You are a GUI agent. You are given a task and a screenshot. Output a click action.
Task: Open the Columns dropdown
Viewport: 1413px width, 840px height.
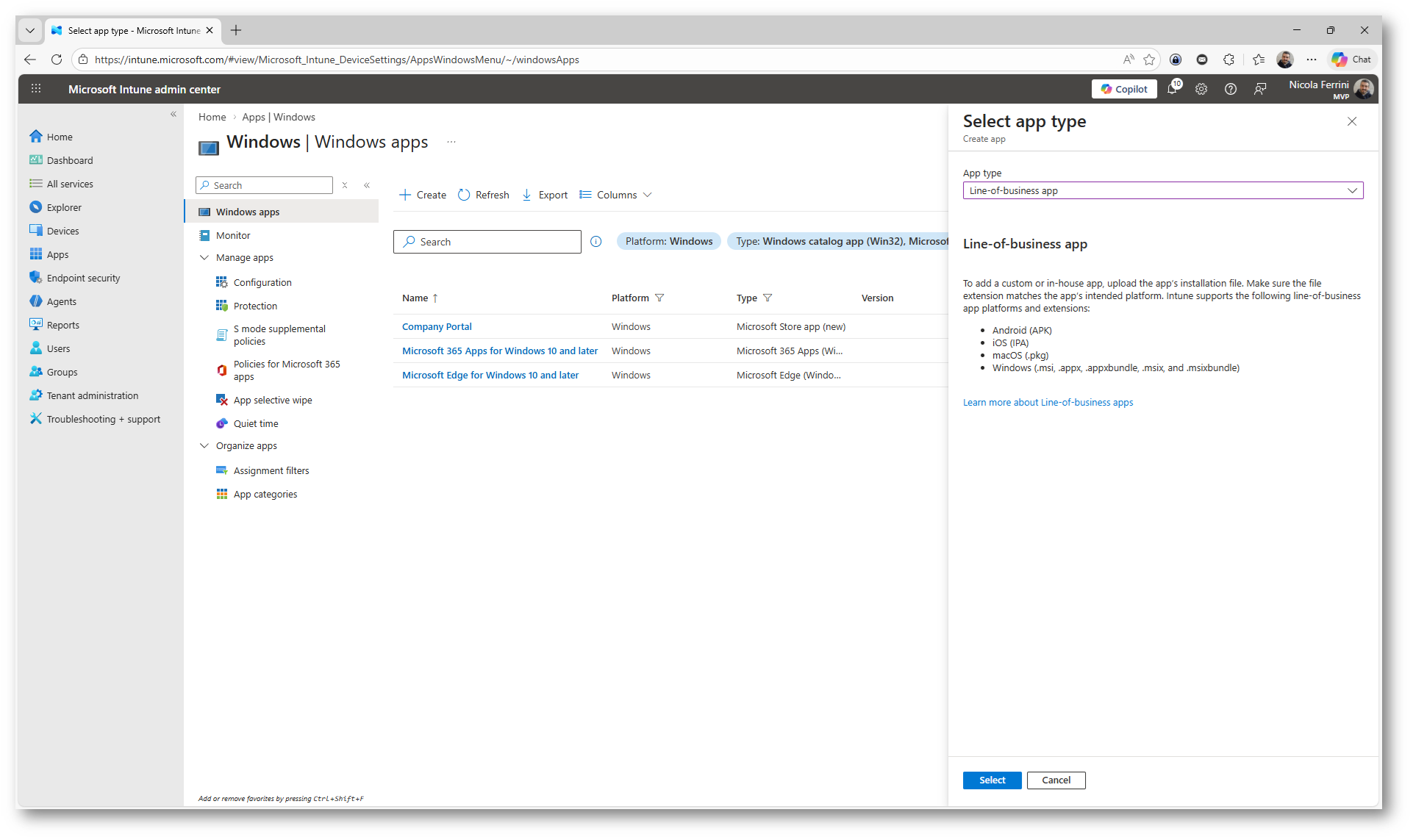point(616,195)
